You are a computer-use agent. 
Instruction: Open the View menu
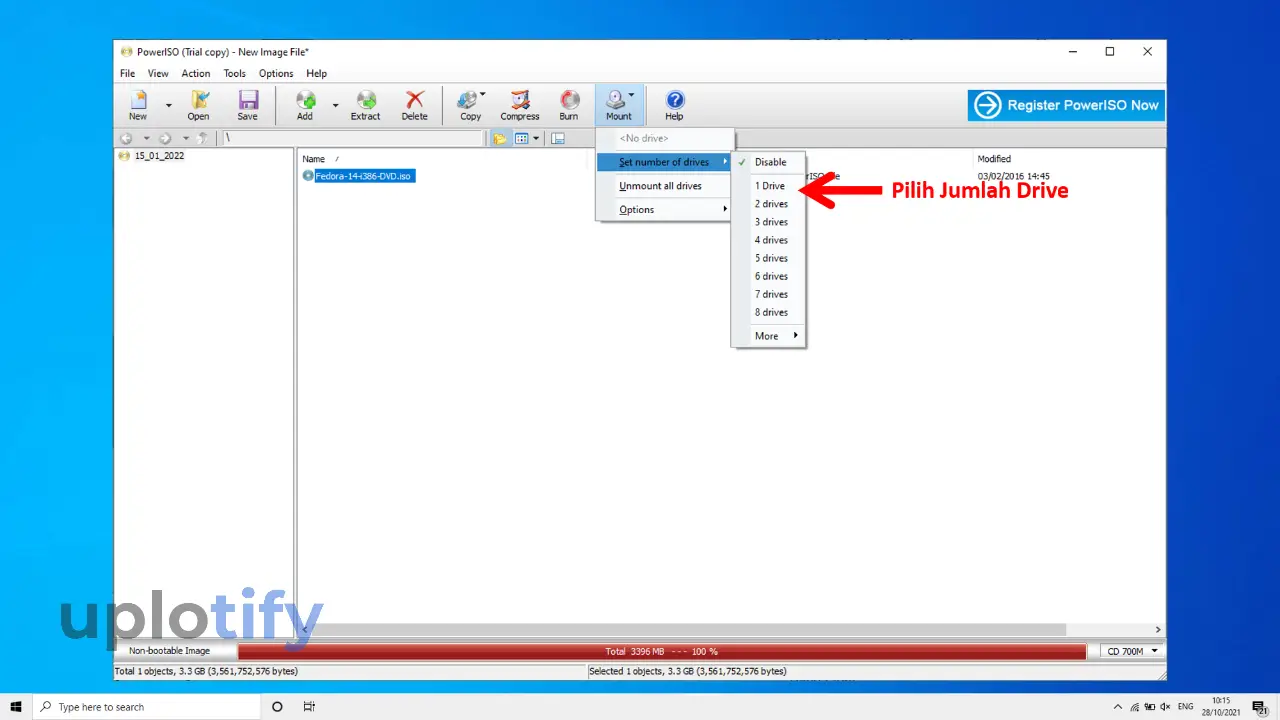pos(158,74)
